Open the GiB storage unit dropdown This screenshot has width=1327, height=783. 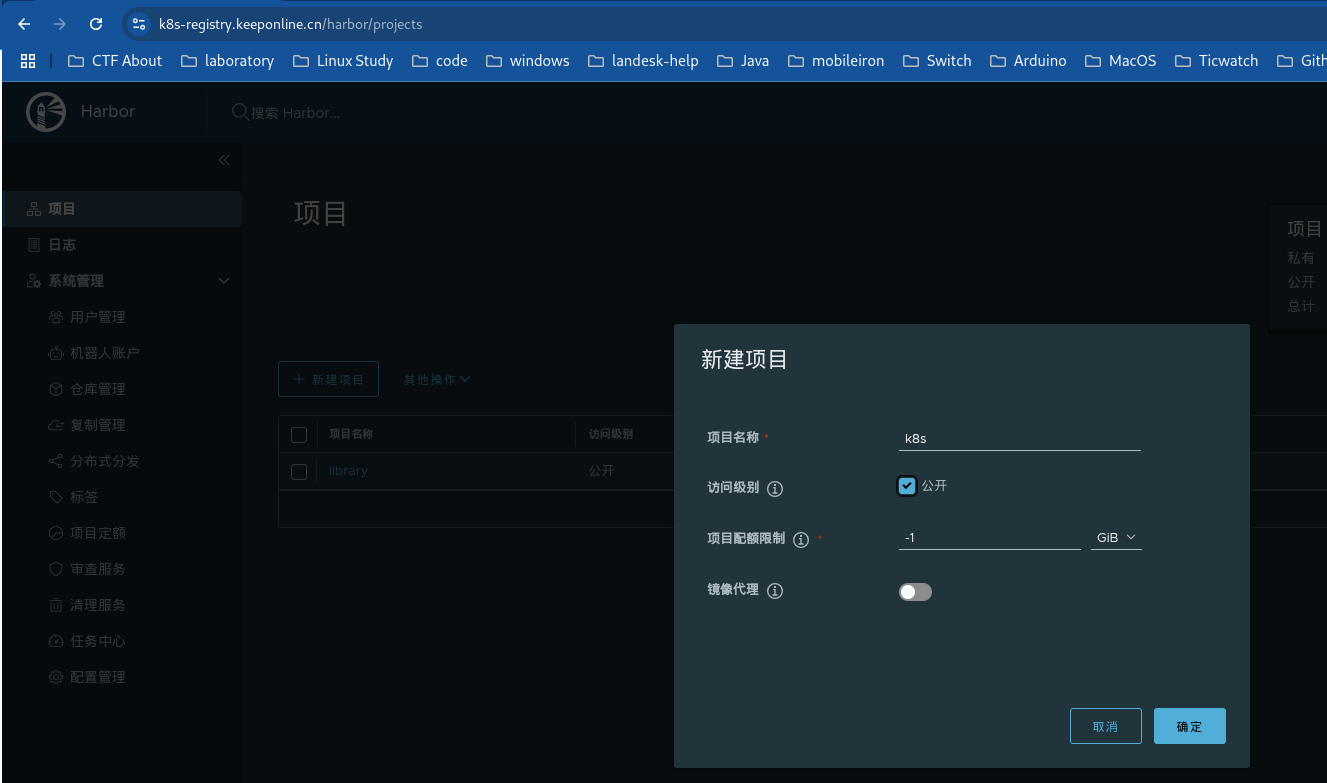1116,537
